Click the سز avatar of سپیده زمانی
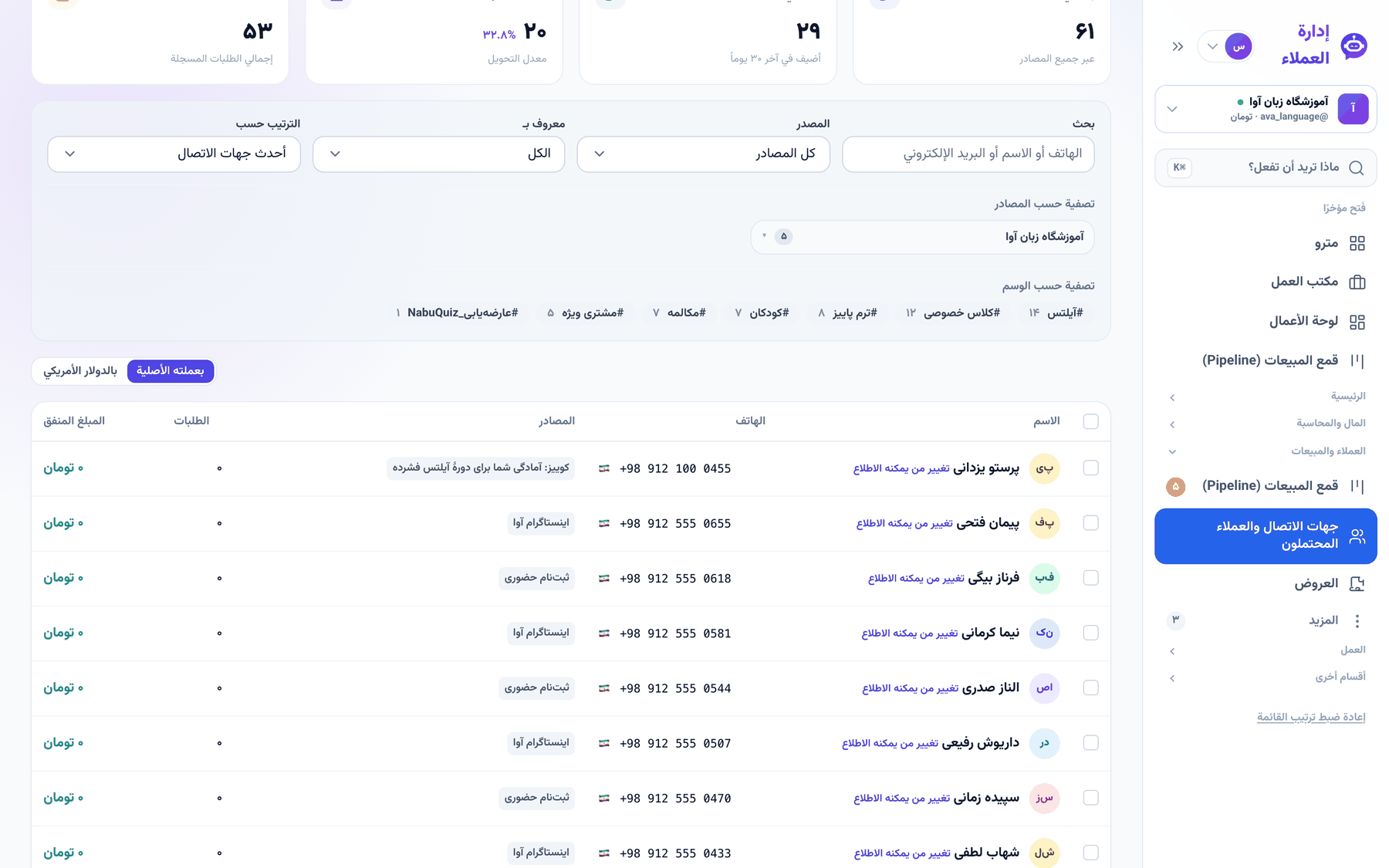Viewport: 1389px width, 868px height. [1044, 798]
